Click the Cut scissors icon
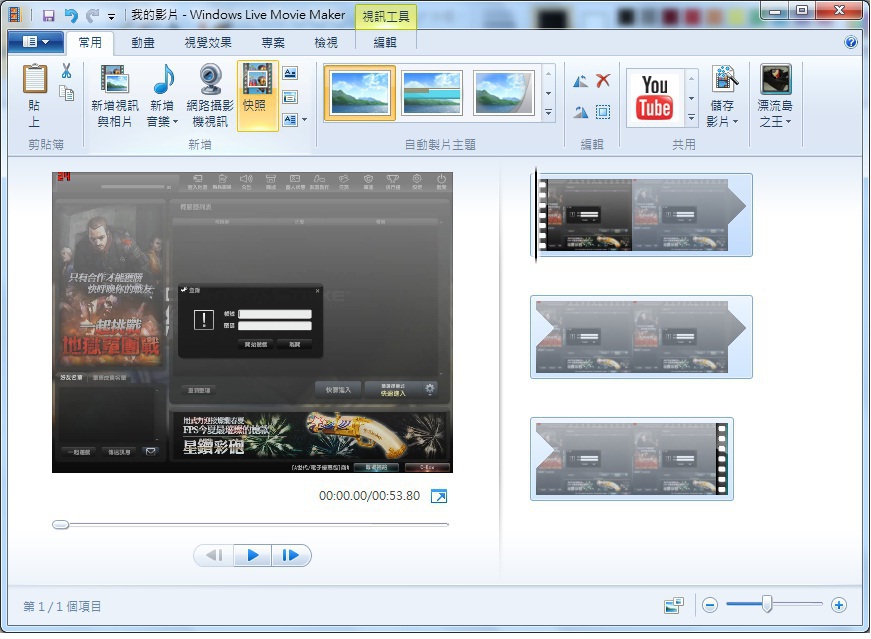871x639 pixels. tap(66, 71)
